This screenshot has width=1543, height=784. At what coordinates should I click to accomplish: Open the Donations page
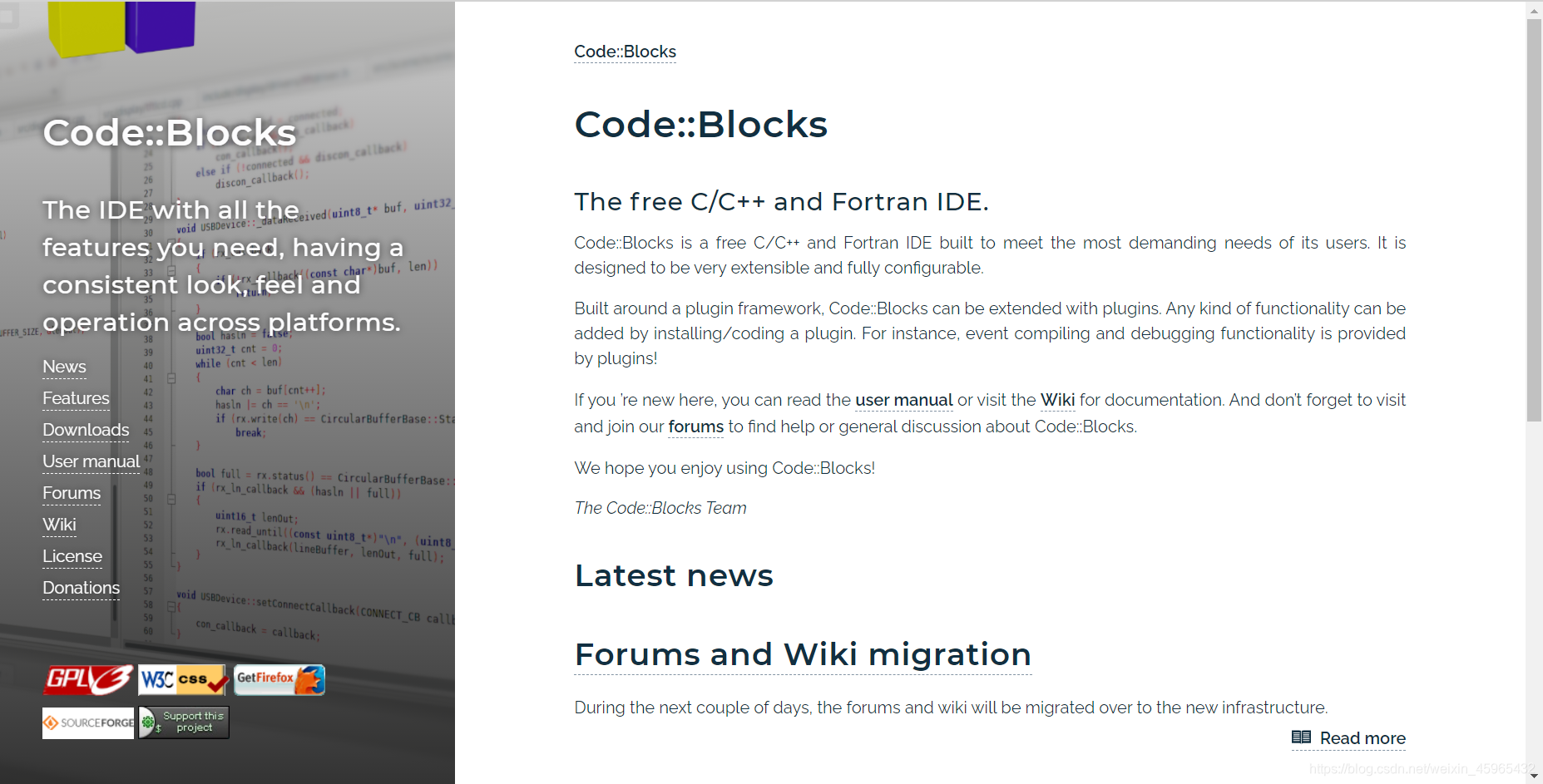[x=81, y=588]
